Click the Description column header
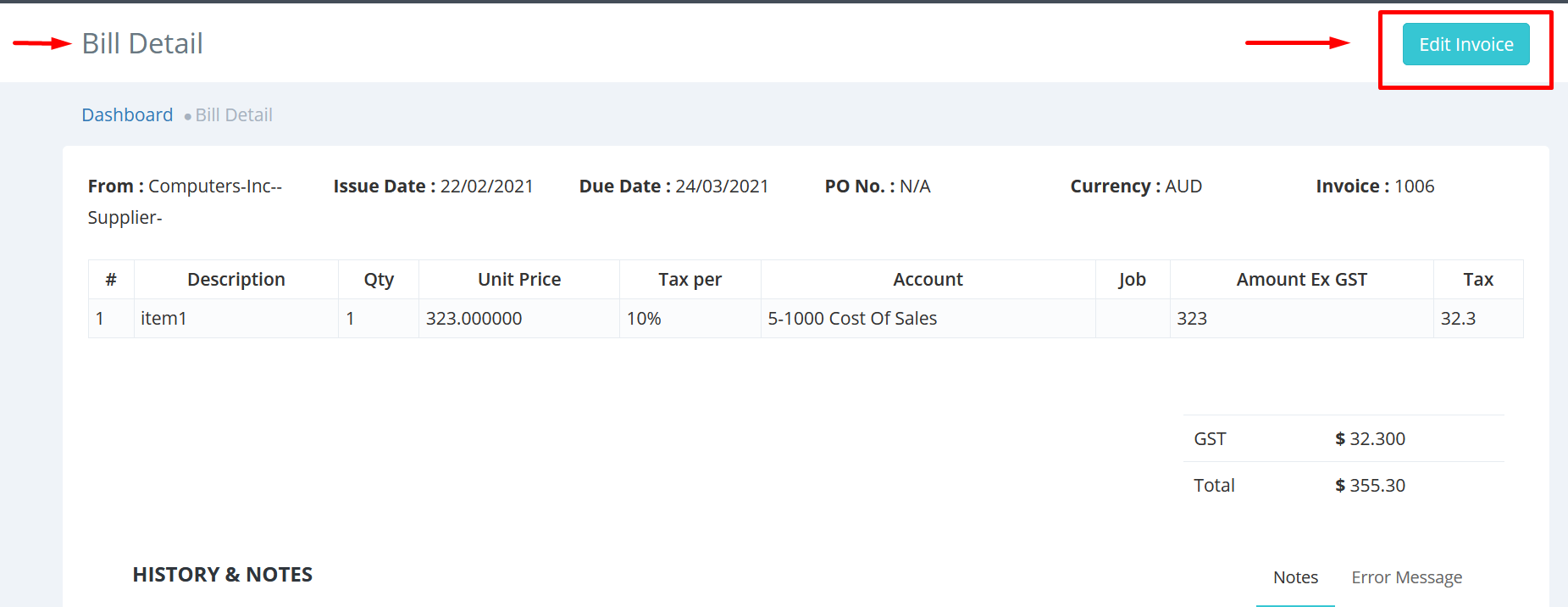 [x=236, y=280]
